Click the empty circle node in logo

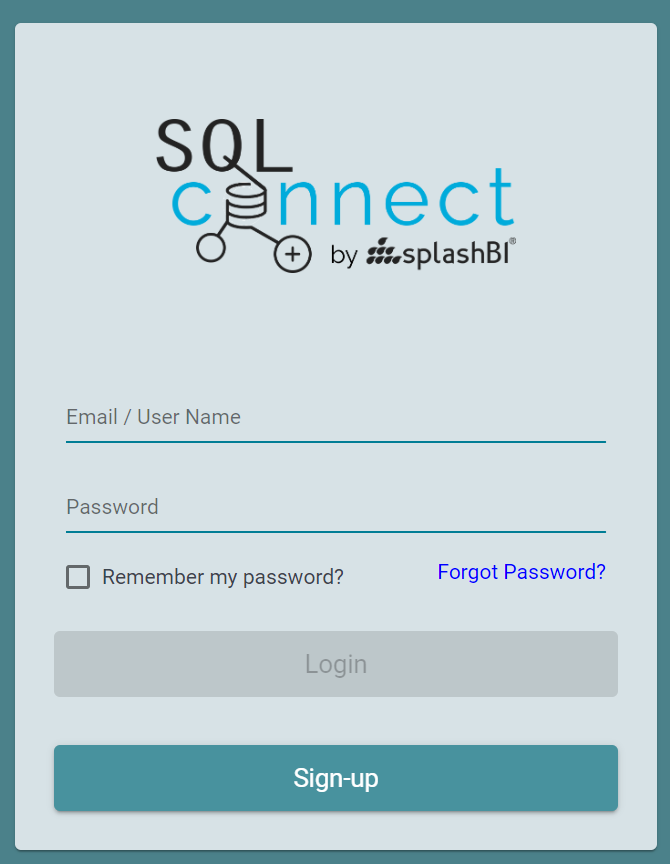click(210, 247)
